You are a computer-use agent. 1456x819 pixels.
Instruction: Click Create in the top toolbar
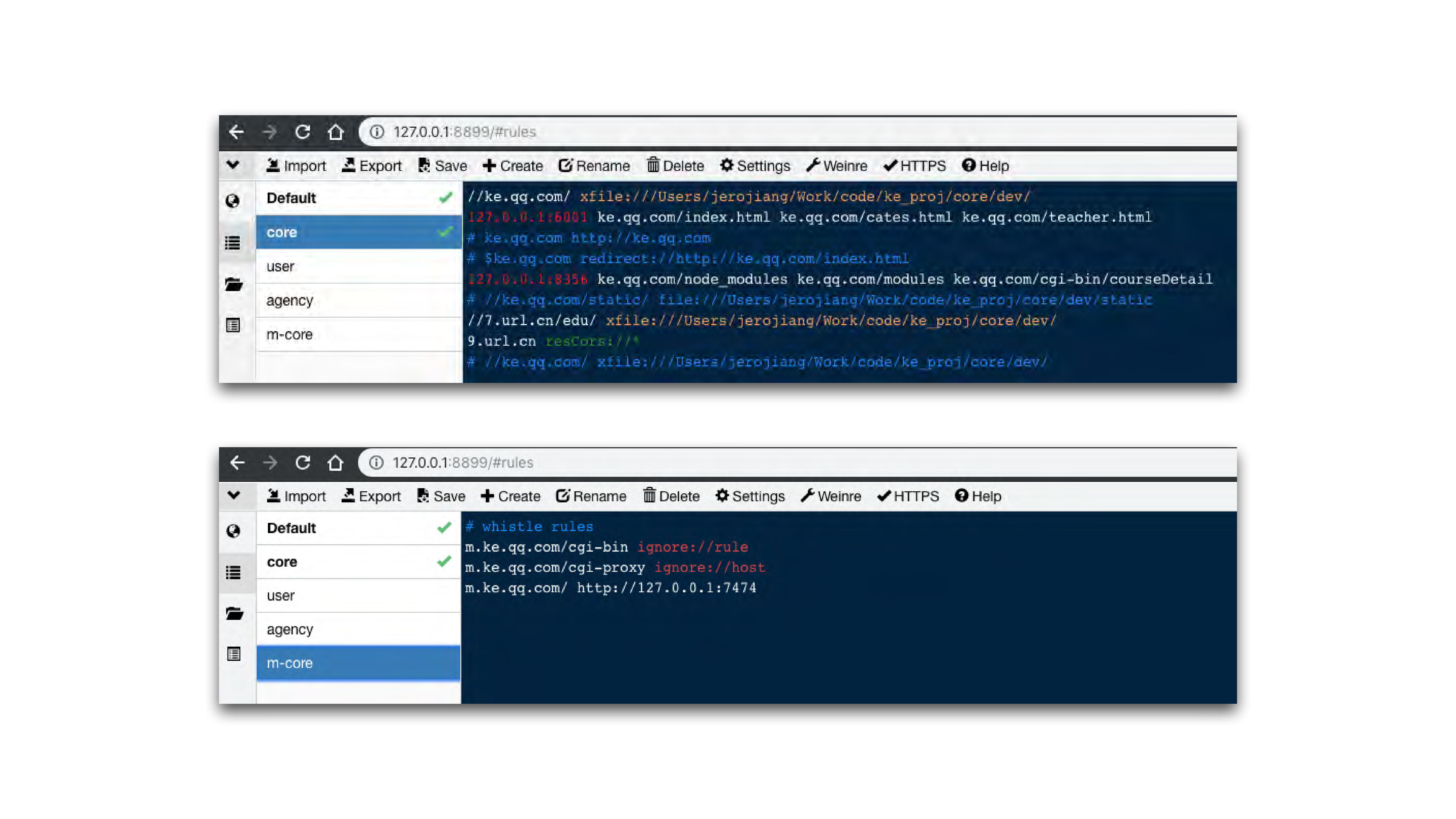[512, 166]
